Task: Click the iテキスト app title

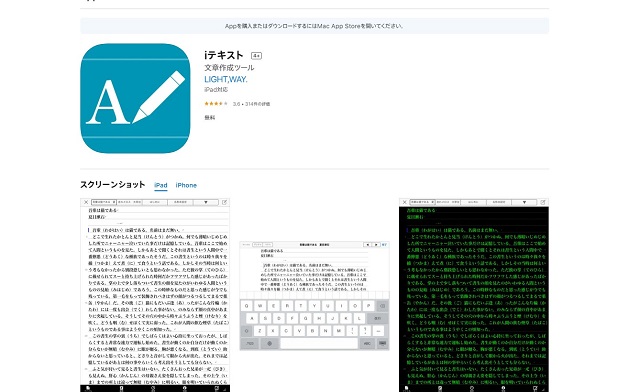Action: coord(224,55)
